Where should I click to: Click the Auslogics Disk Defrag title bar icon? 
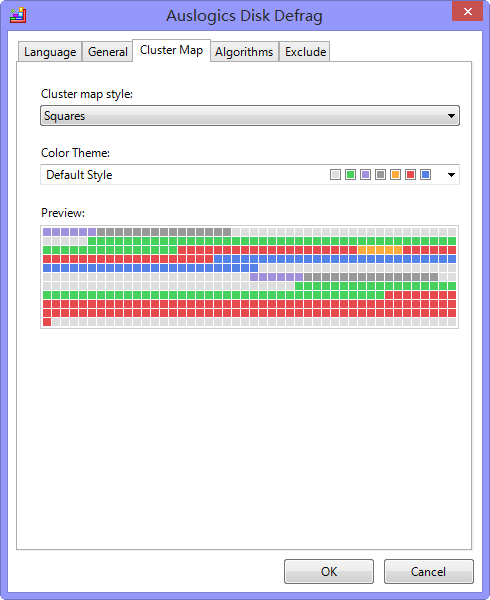click(18, 16)
